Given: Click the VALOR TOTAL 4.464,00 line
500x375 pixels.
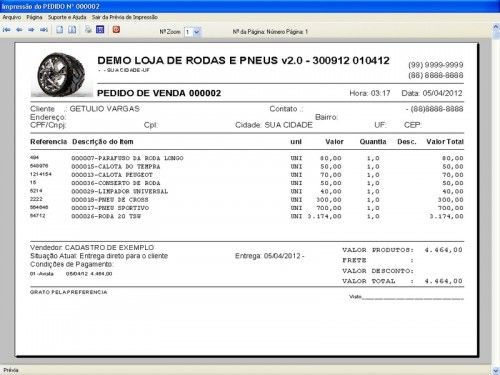Looking at the screenshot, I should pyautogui.click(x=402, y=281).
